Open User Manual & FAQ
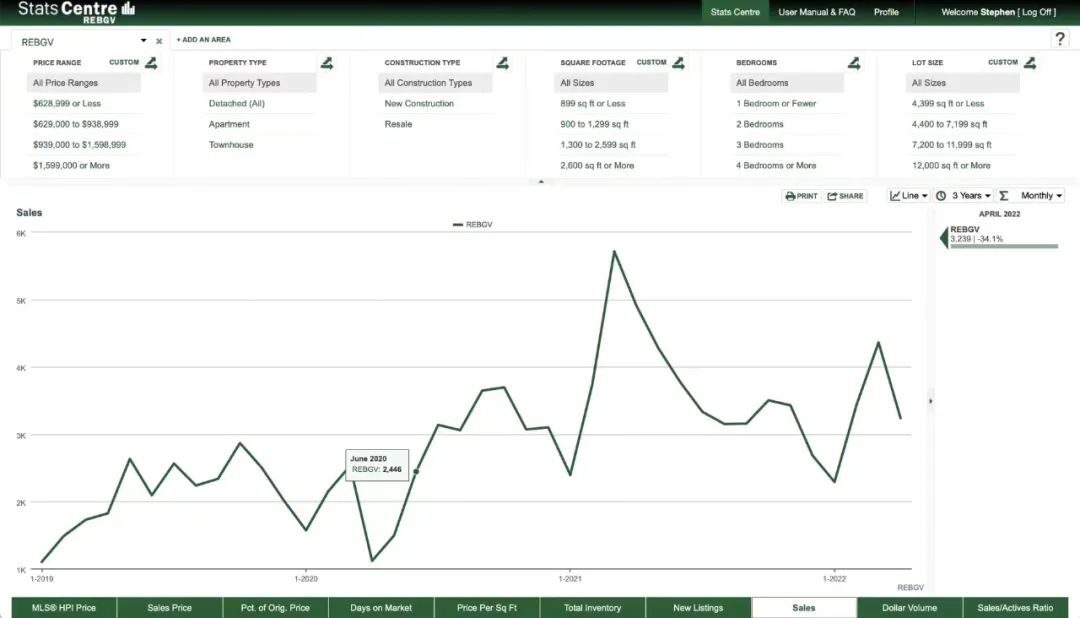Screen dimensions: 1080x618 tap(817, 12)
